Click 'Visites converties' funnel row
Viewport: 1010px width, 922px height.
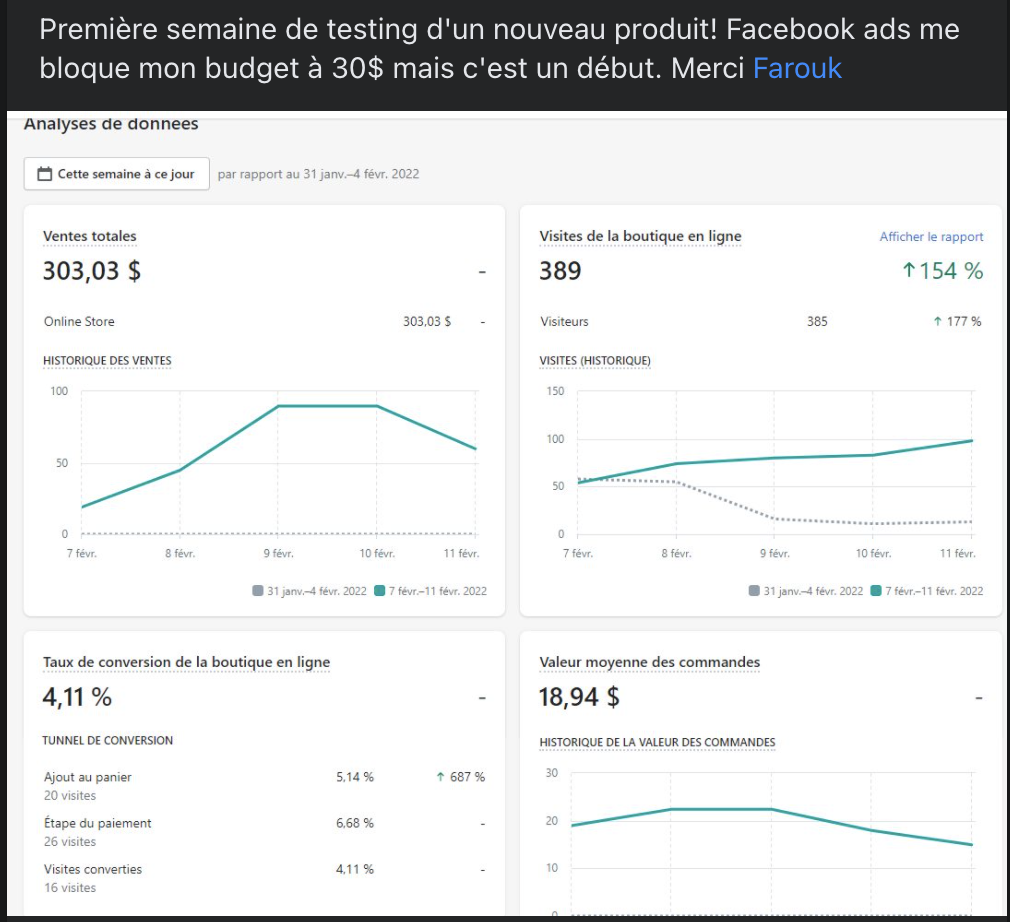(93, 869)
